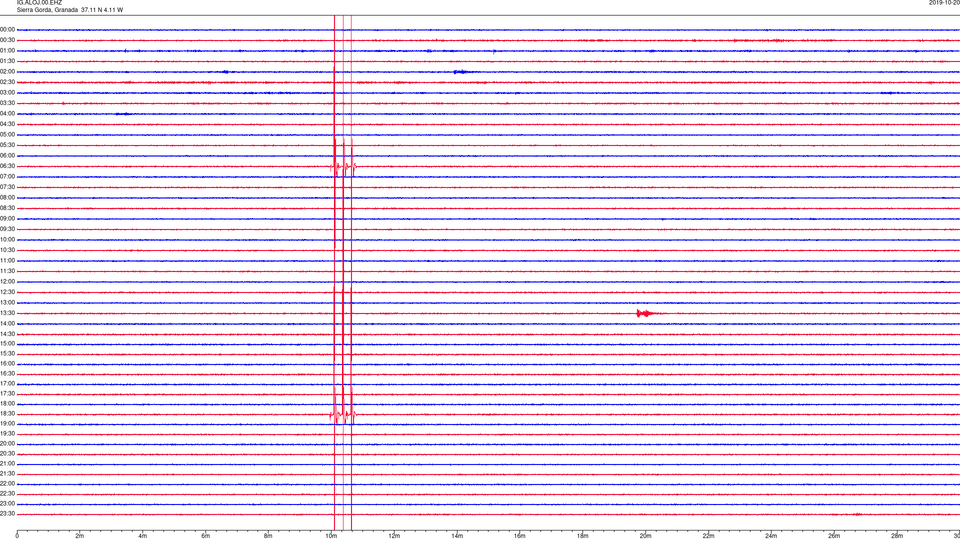The width and height of the screenshot is (960, 540).
Task: Select the 15:00 row label
Action: 7,344
